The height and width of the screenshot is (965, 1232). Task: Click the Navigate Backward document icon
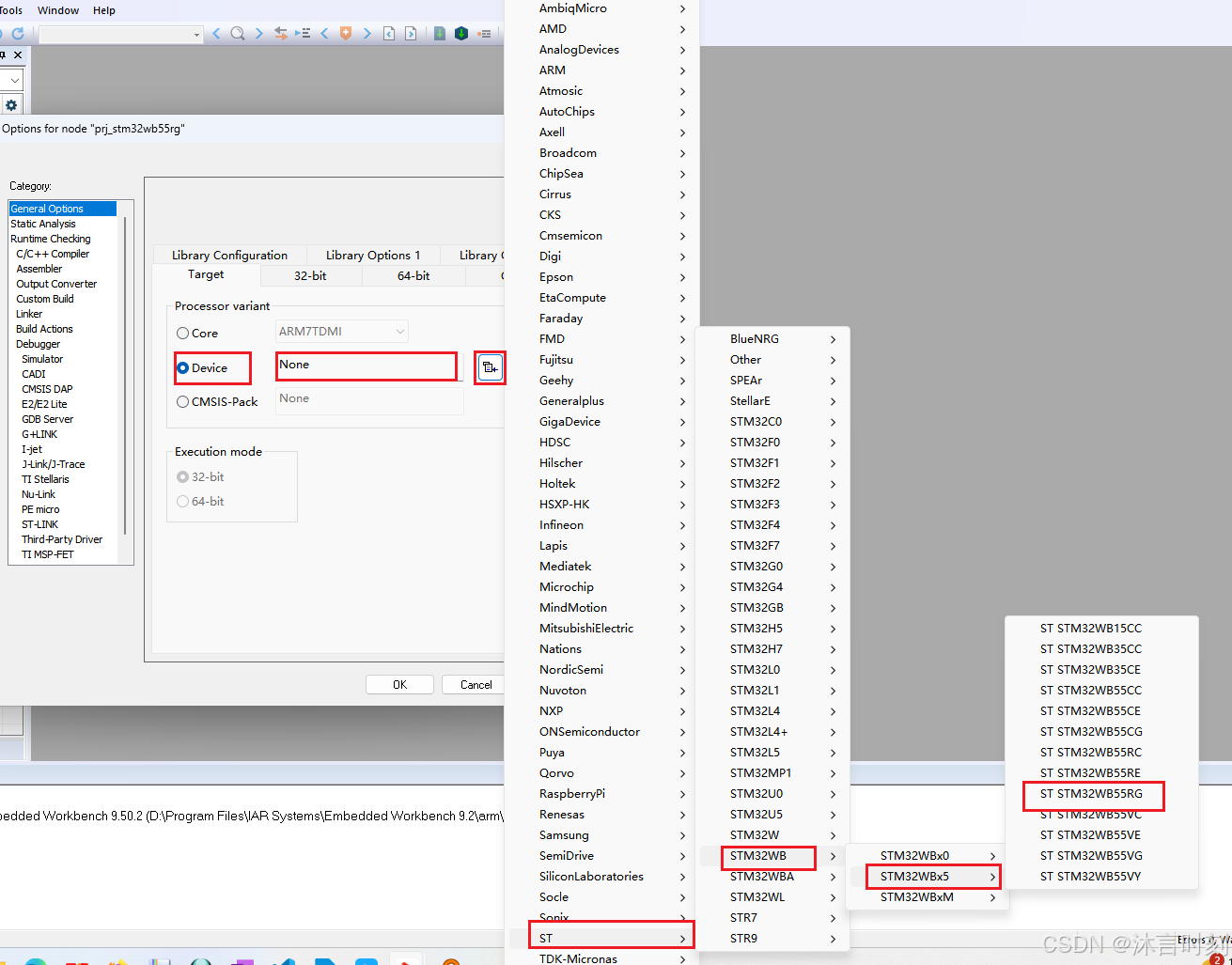pyautogui.click(x=389, y=33)
